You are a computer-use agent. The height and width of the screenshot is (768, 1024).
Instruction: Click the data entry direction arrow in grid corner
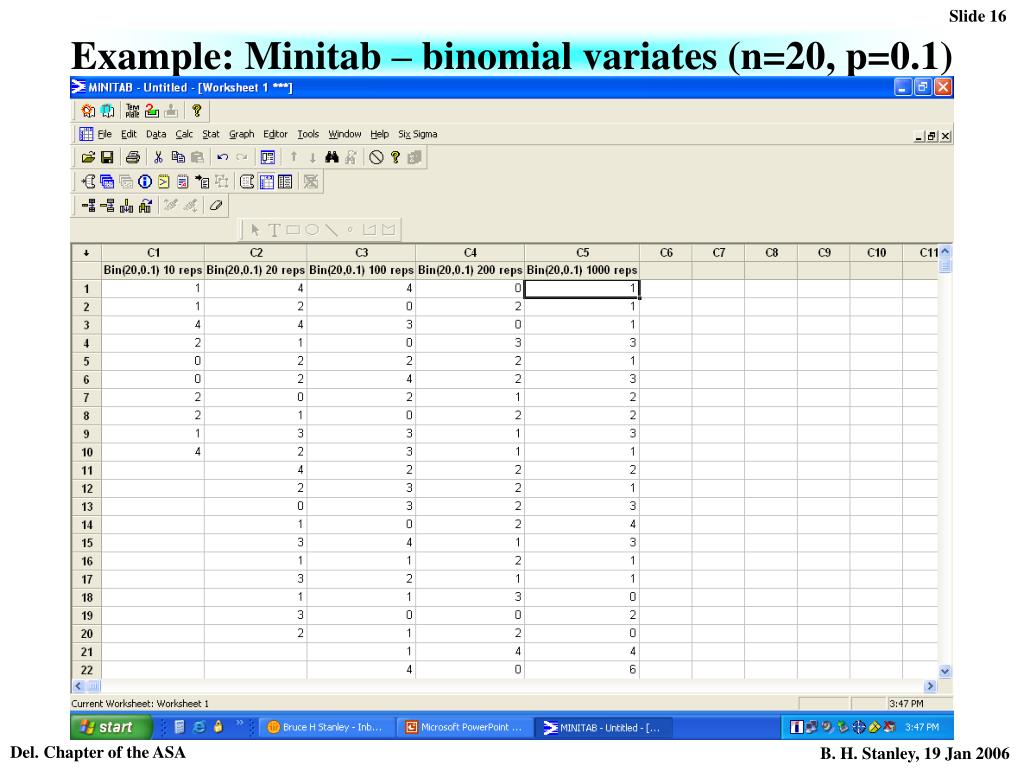(86, 253)
